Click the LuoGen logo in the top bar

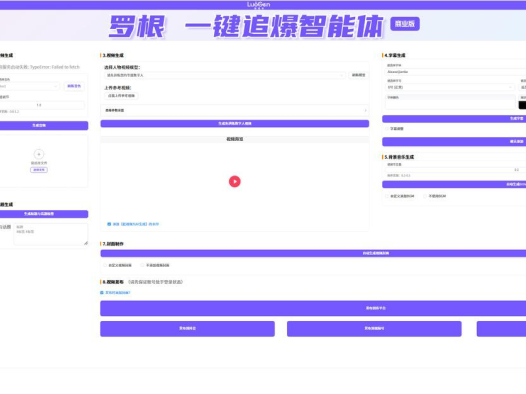pos(258,5)
